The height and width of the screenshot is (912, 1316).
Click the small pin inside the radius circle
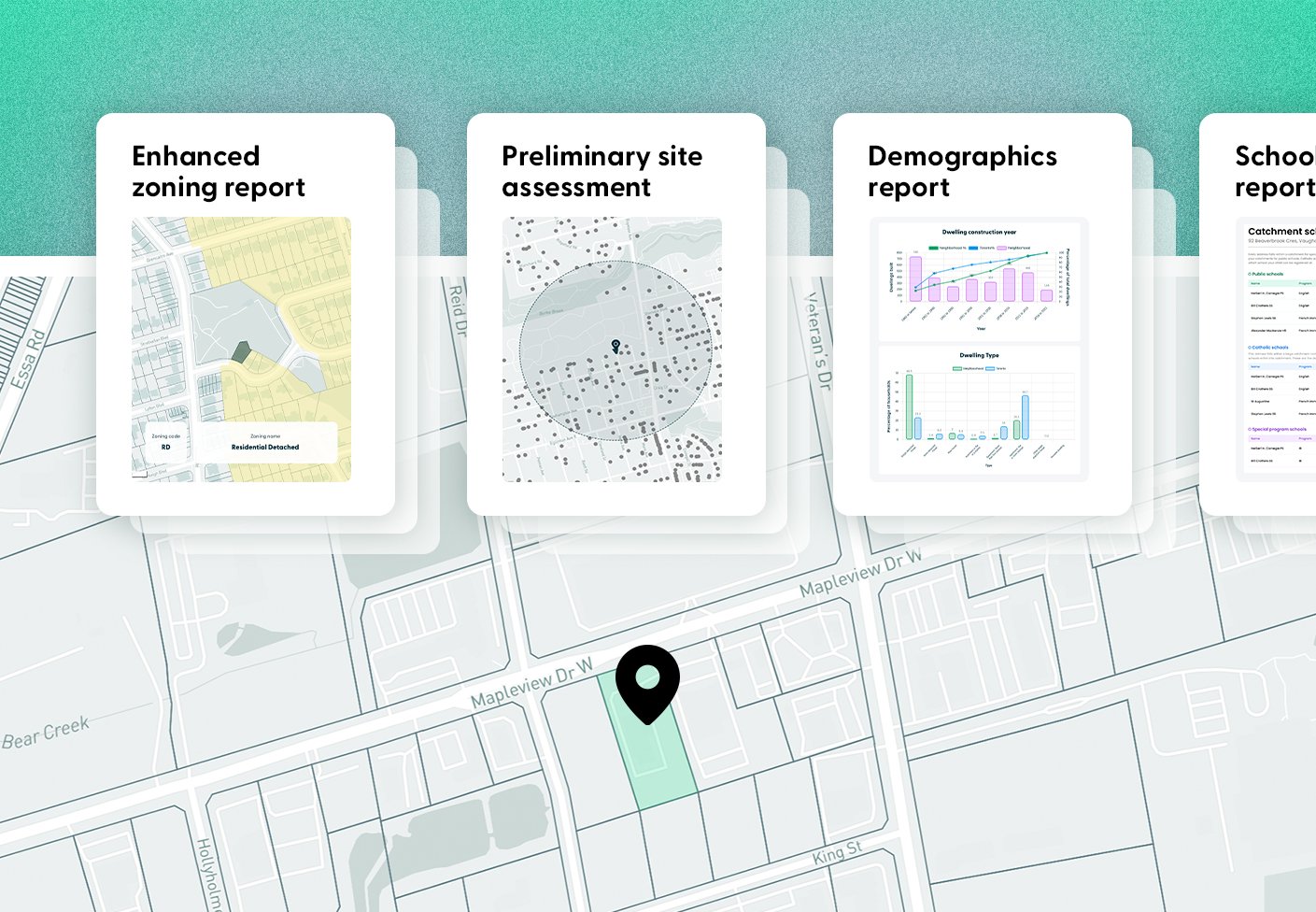pyautogui.click(x=616, y=346)
